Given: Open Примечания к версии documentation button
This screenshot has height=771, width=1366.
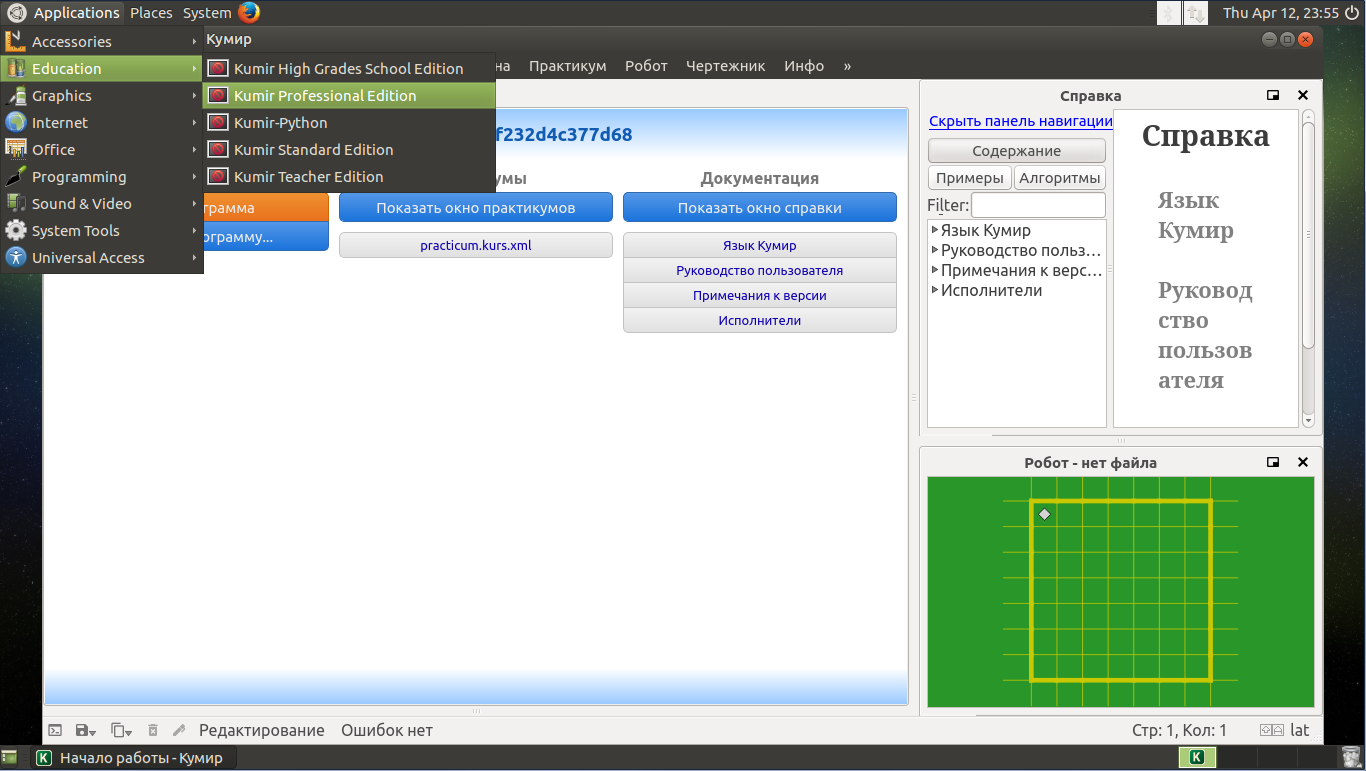Looking at the screenshot, I should click(760, 295).
